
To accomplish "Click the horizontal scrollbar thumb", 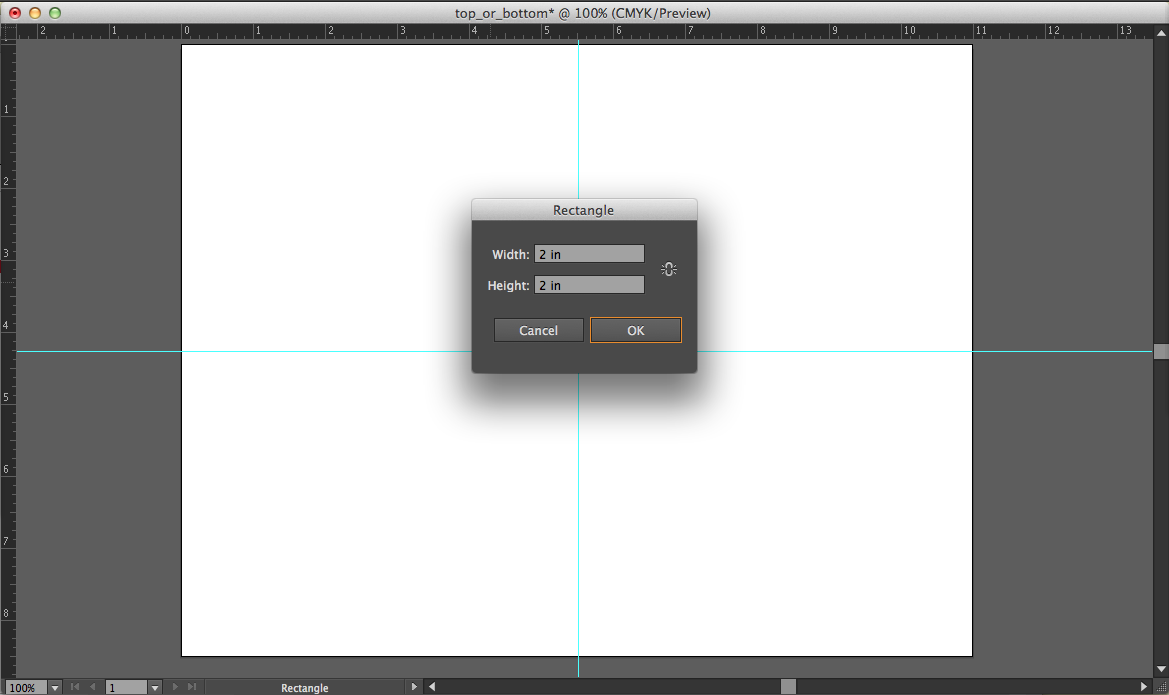I will pyautogui.click(x=788, y=687).
